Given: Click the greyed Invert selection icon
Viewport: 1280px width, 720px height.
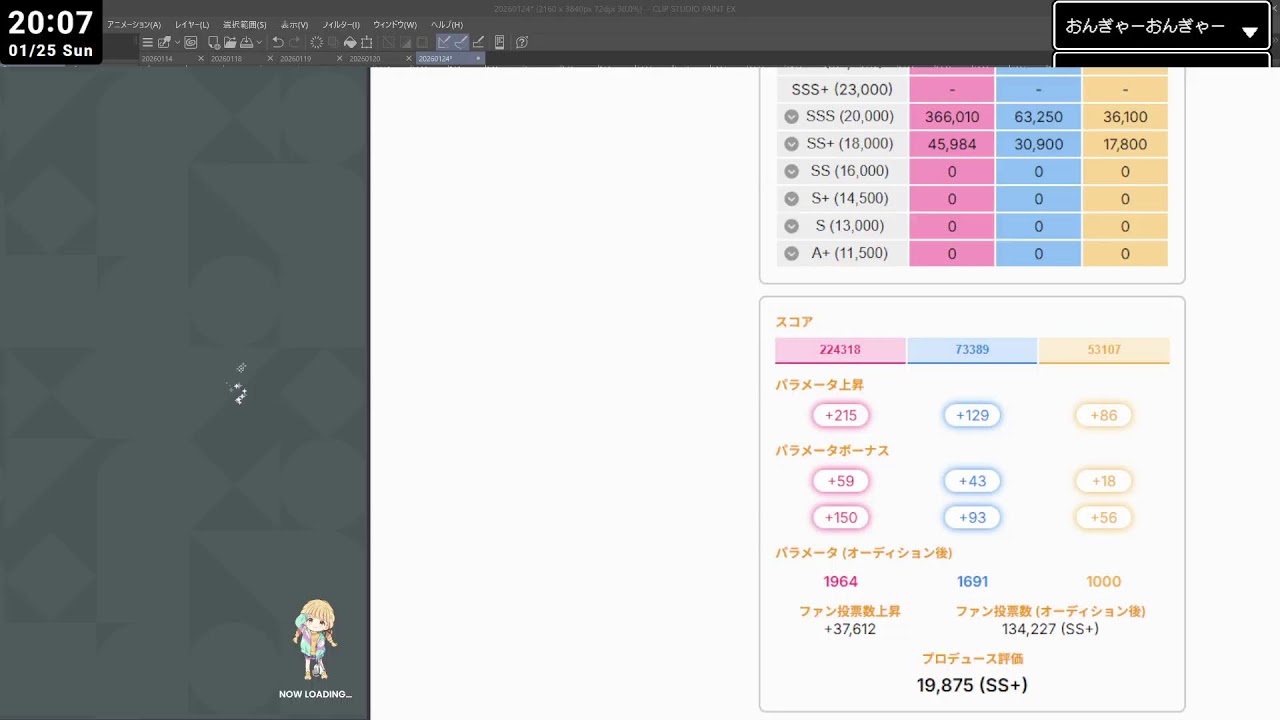Looking at the screenshot, I should click(x=405, y=42).
